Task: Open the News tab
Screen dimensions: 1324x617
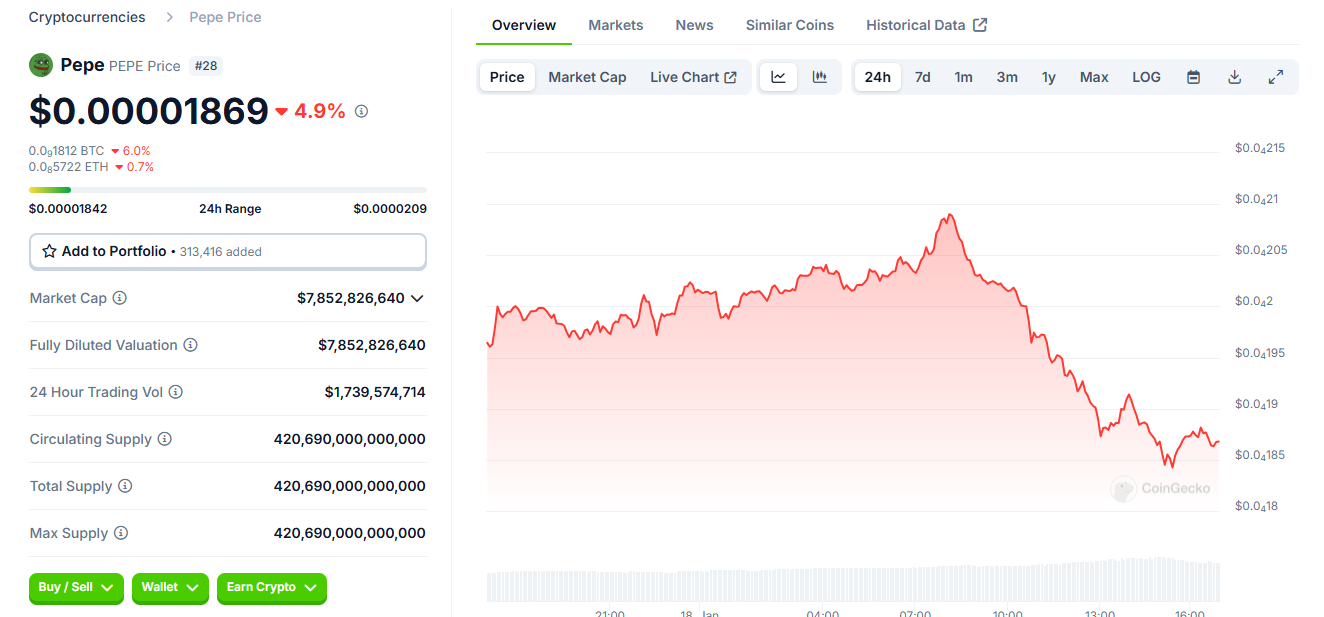Action: tap(694, 25)
